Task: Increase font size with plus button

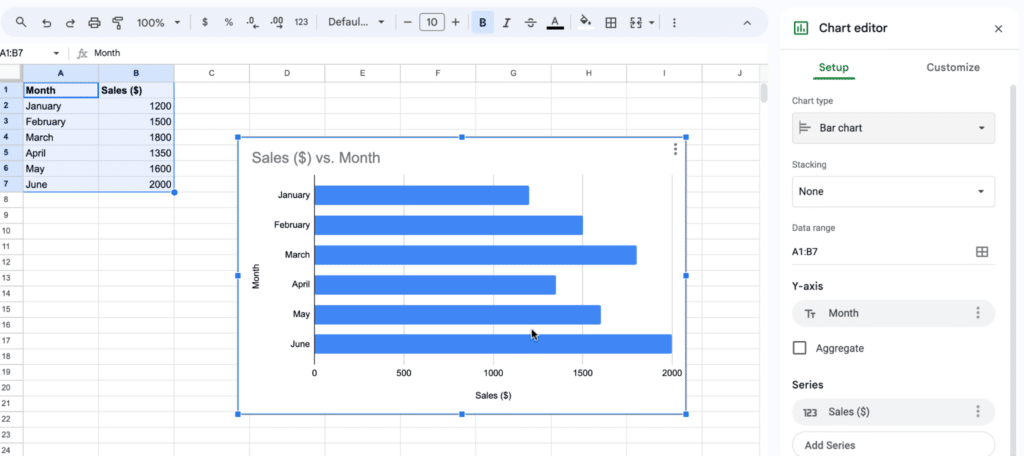Action: (456, 22)
